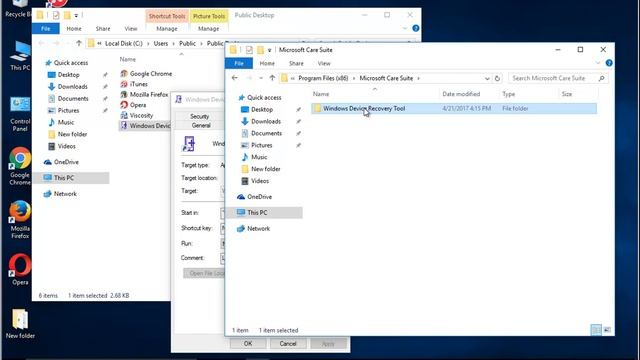Open Opera desktop shortcut

pyautogui.click(x=20, y=269)
